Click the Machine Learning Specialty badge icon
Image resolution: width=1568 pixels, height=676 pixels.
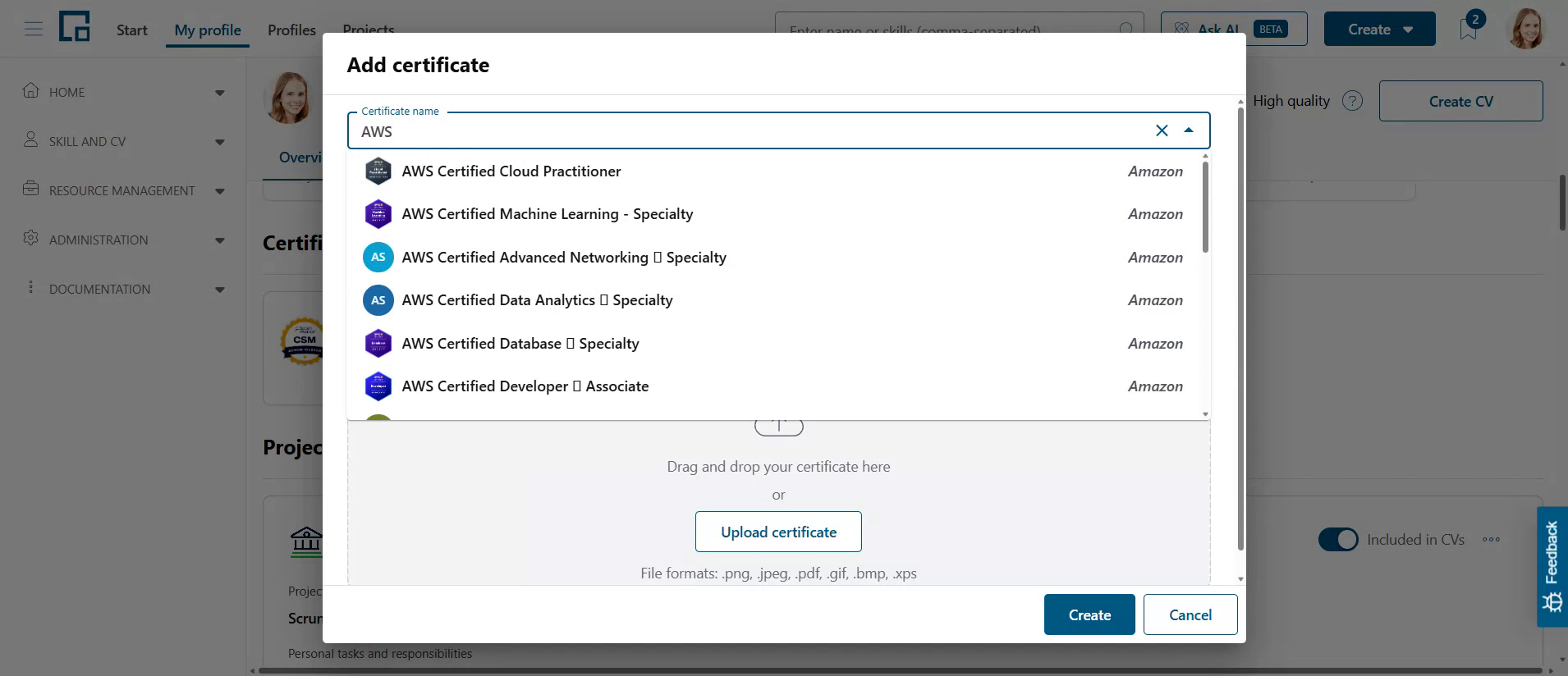click(x=378, y=214)
